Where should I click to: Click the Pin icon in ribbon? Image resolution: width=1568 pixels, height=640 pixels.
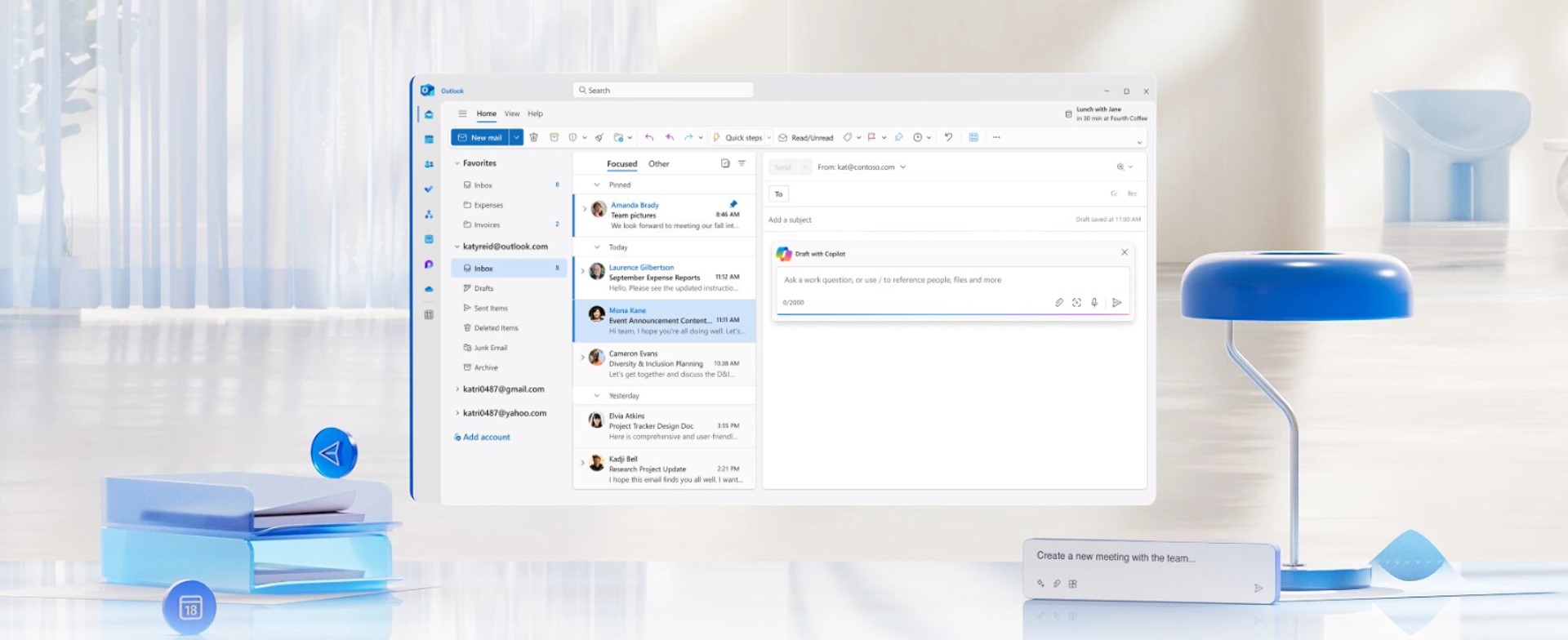click(898, 137)
